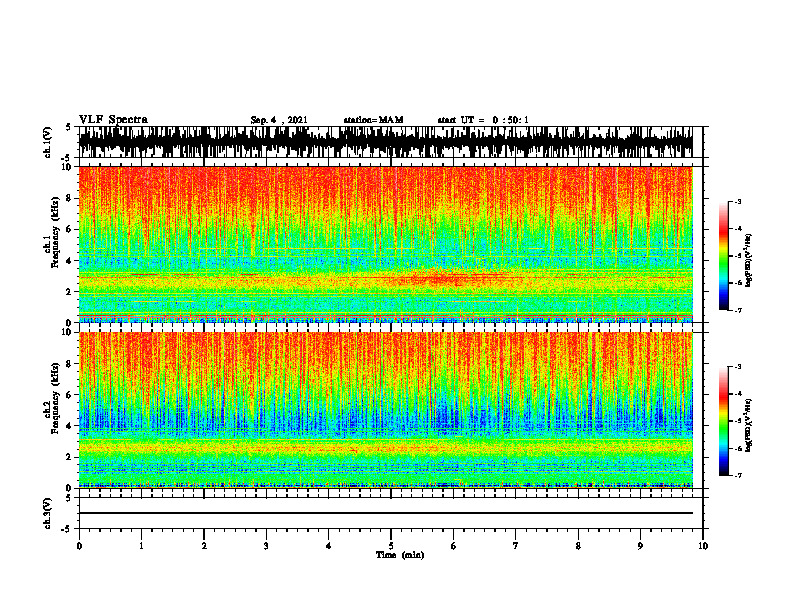The image size is (792, 612).
Task: Click the "-7" label on ch.2 color scale
Action: [738, 475]
